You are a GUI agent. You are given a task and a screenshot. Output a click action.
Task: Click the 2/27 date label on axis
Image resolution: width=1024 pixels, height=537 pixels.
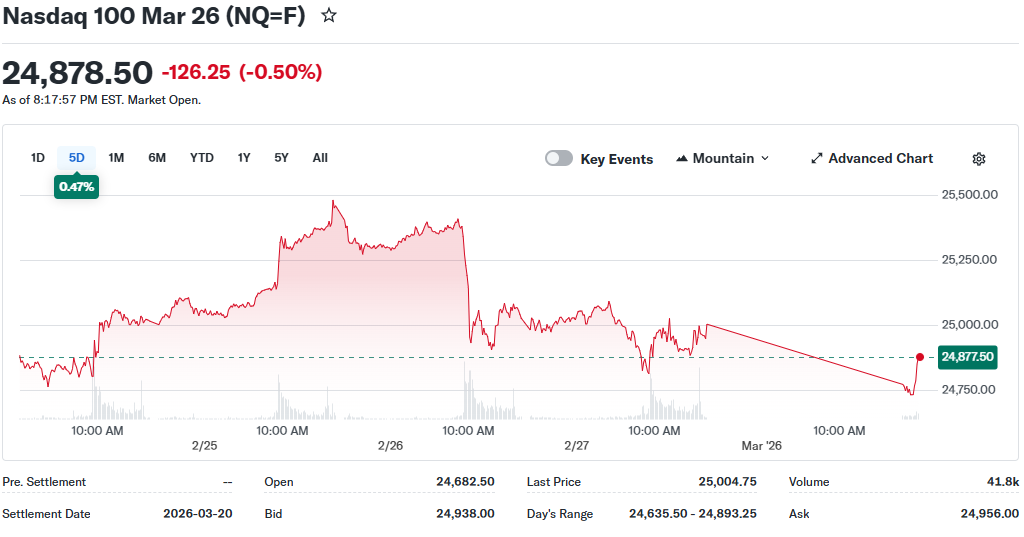[x=577, y=446]
